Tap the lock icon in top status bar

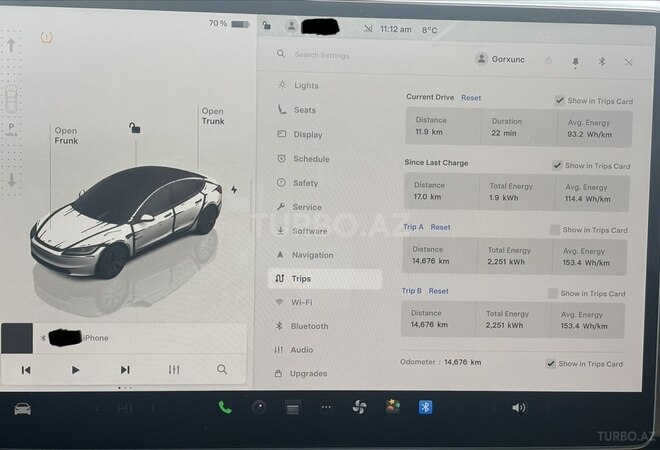[x=266, y=25]
